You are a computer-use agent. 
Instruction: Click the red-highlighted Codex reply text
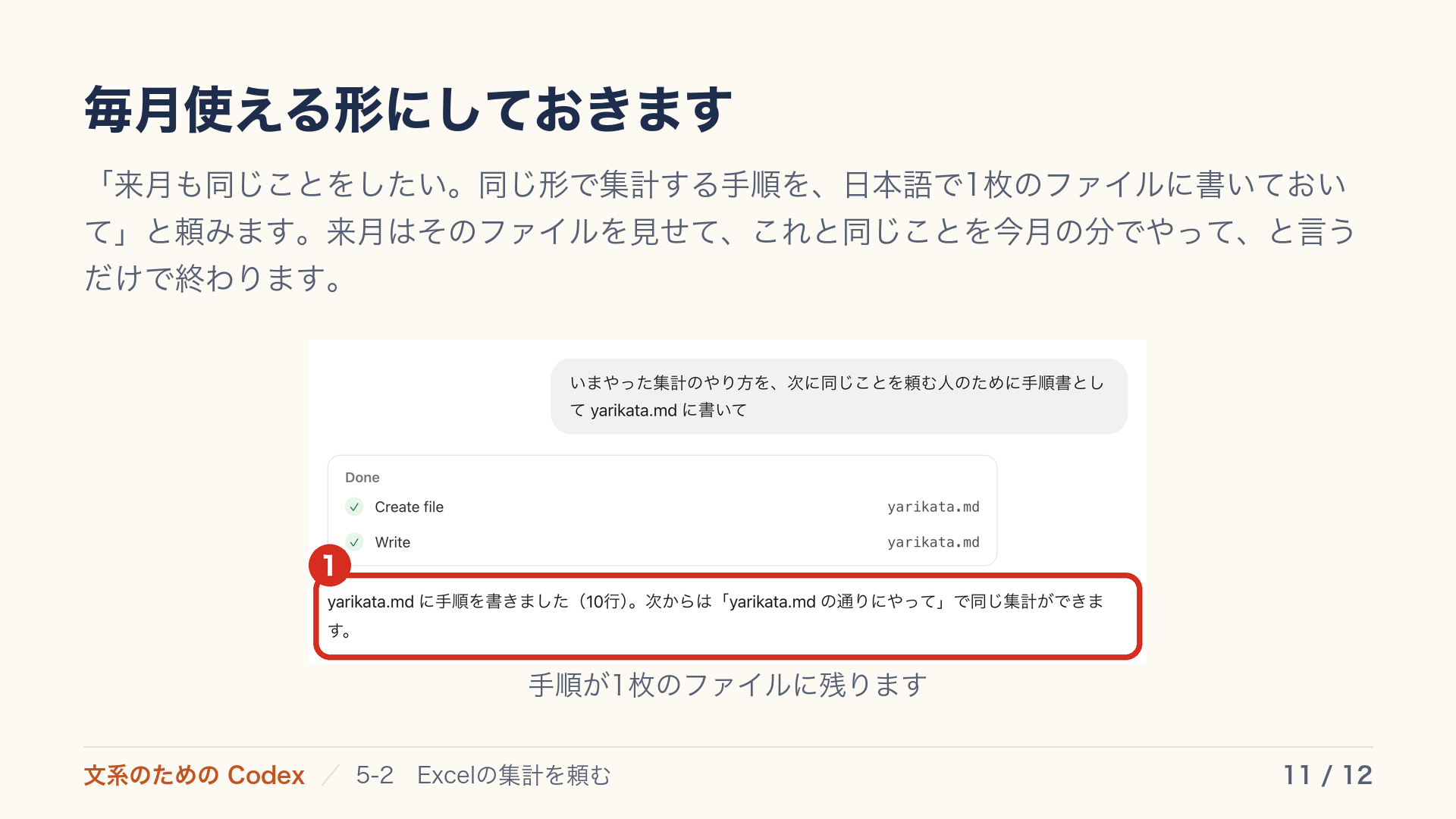(x=716, y=616)
